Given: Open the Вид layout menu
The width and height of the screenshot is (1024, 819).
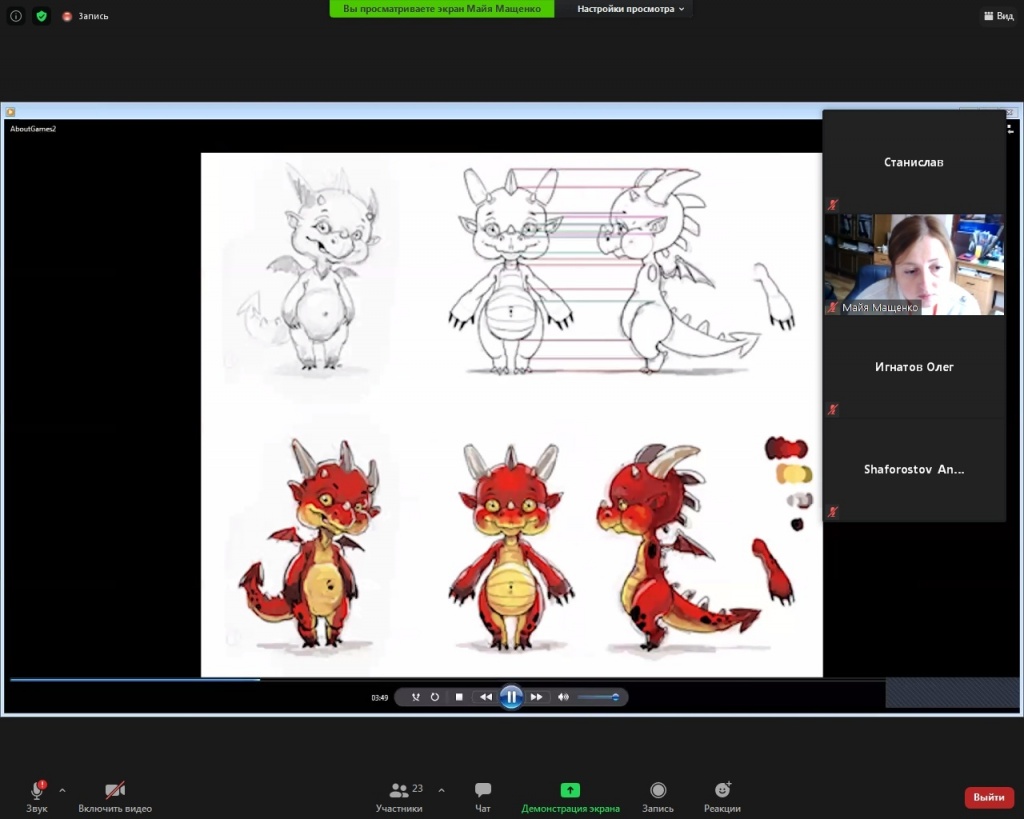Looking at the screenshot, I should 998,16.
